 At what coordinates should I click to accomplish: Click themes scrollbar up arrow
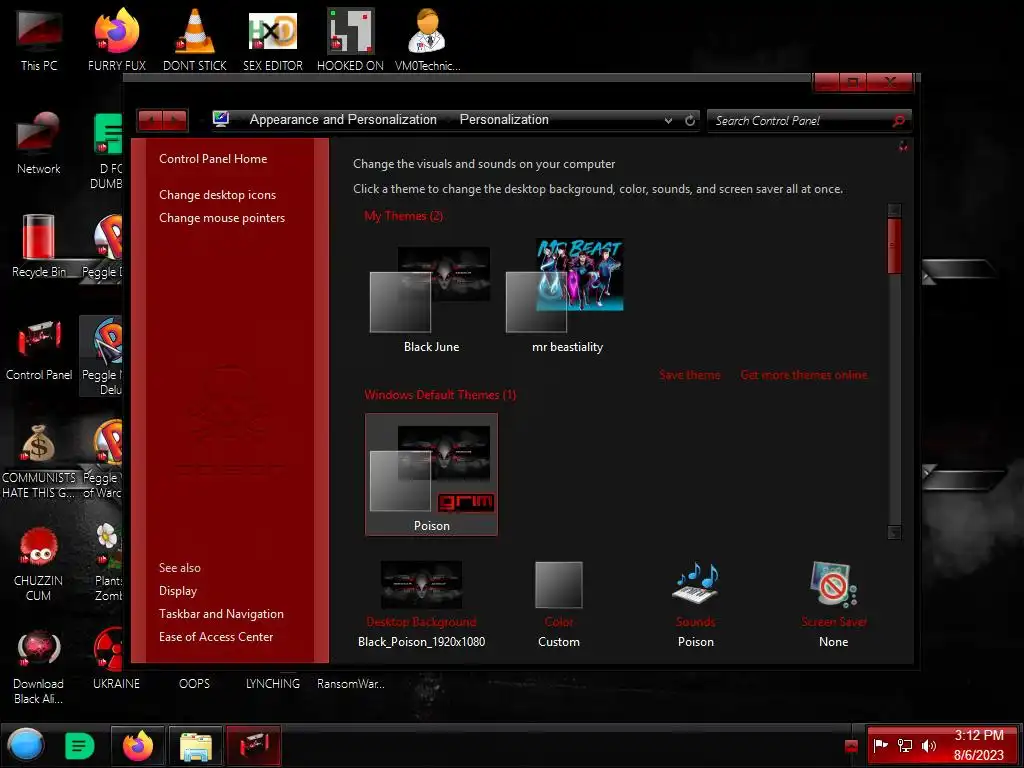point(894,210)
